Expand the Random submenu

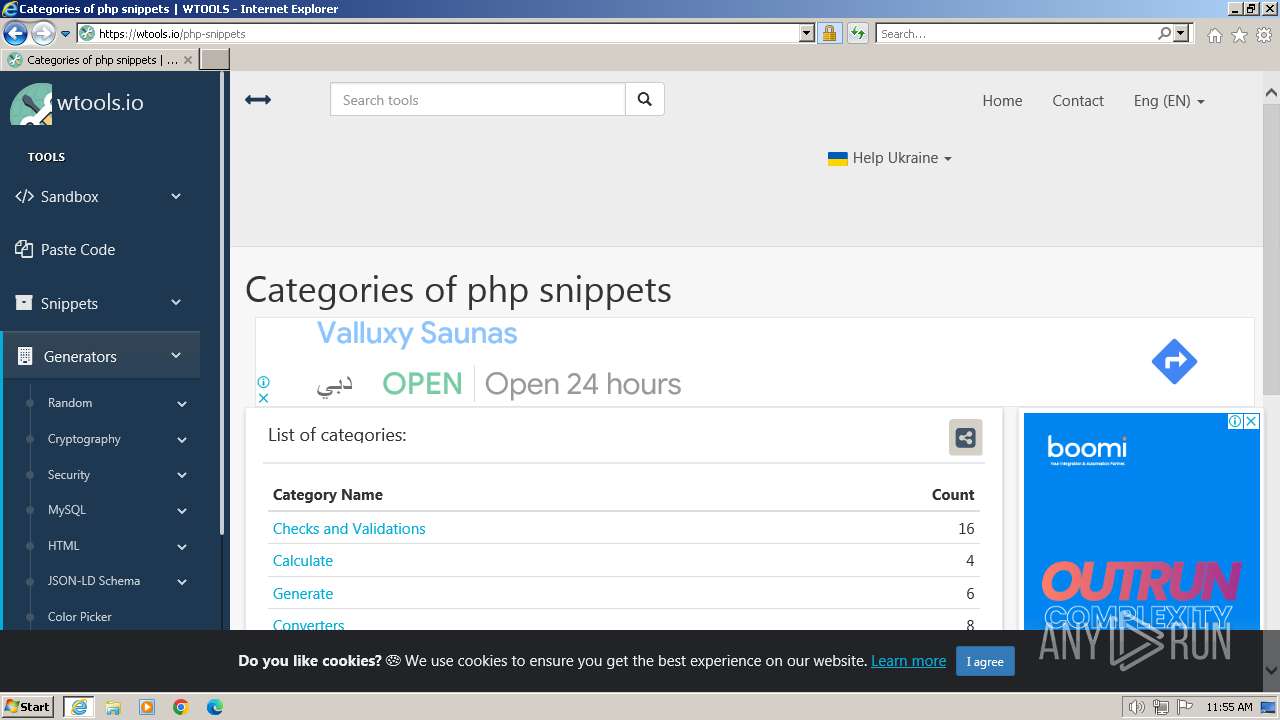(x=182, y=404)
